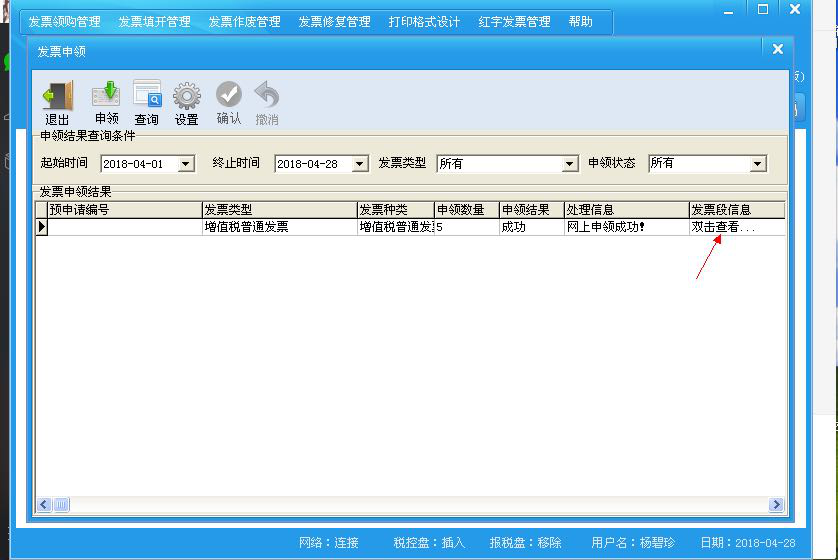838x560 pixels.
Task: Select the row indicator arrow of first record
Action: (42, 227)
